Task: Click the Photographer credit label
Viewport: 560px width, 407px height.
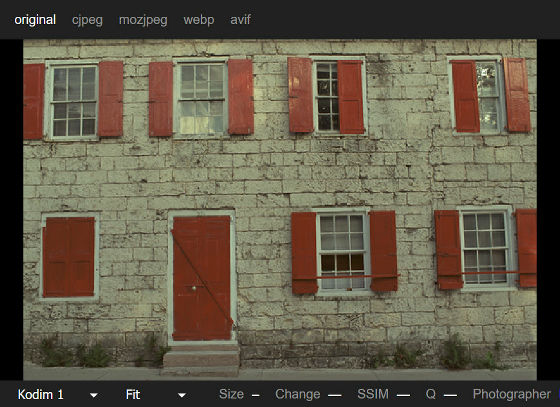Action: [x=512, y=394]
